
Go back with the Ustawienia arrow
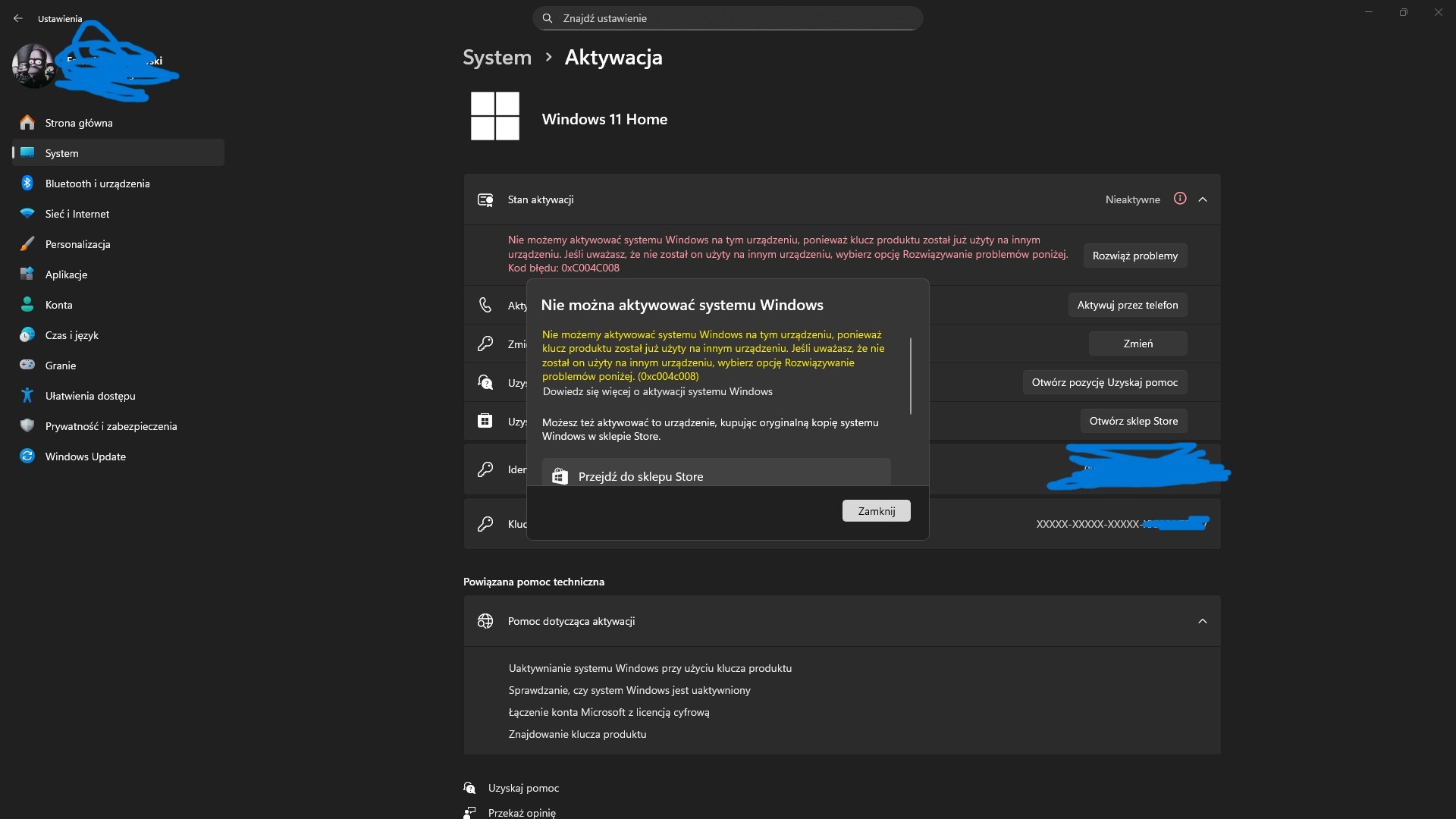click(18, 18)
